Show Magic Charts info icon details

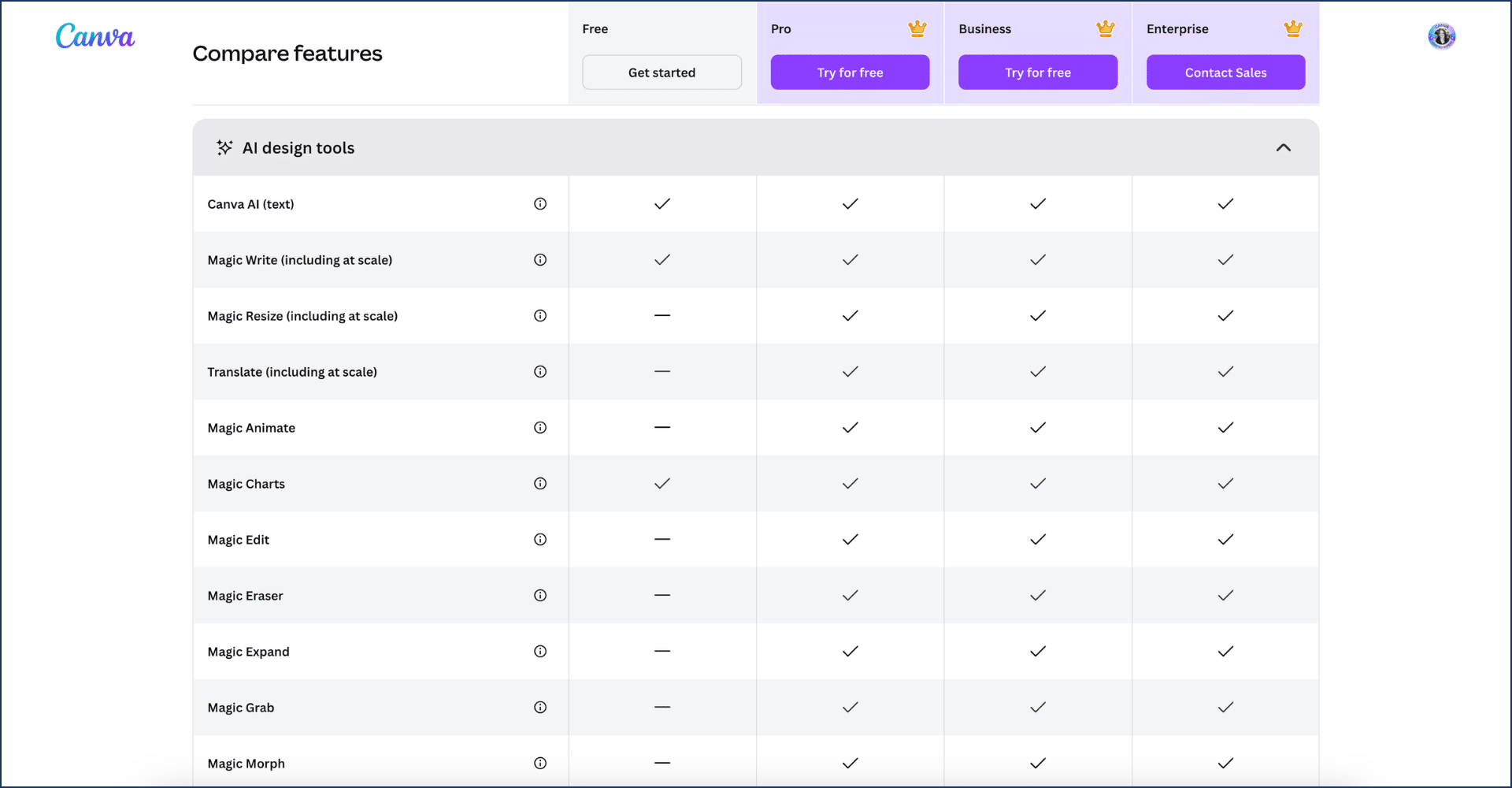coord(540,484)
